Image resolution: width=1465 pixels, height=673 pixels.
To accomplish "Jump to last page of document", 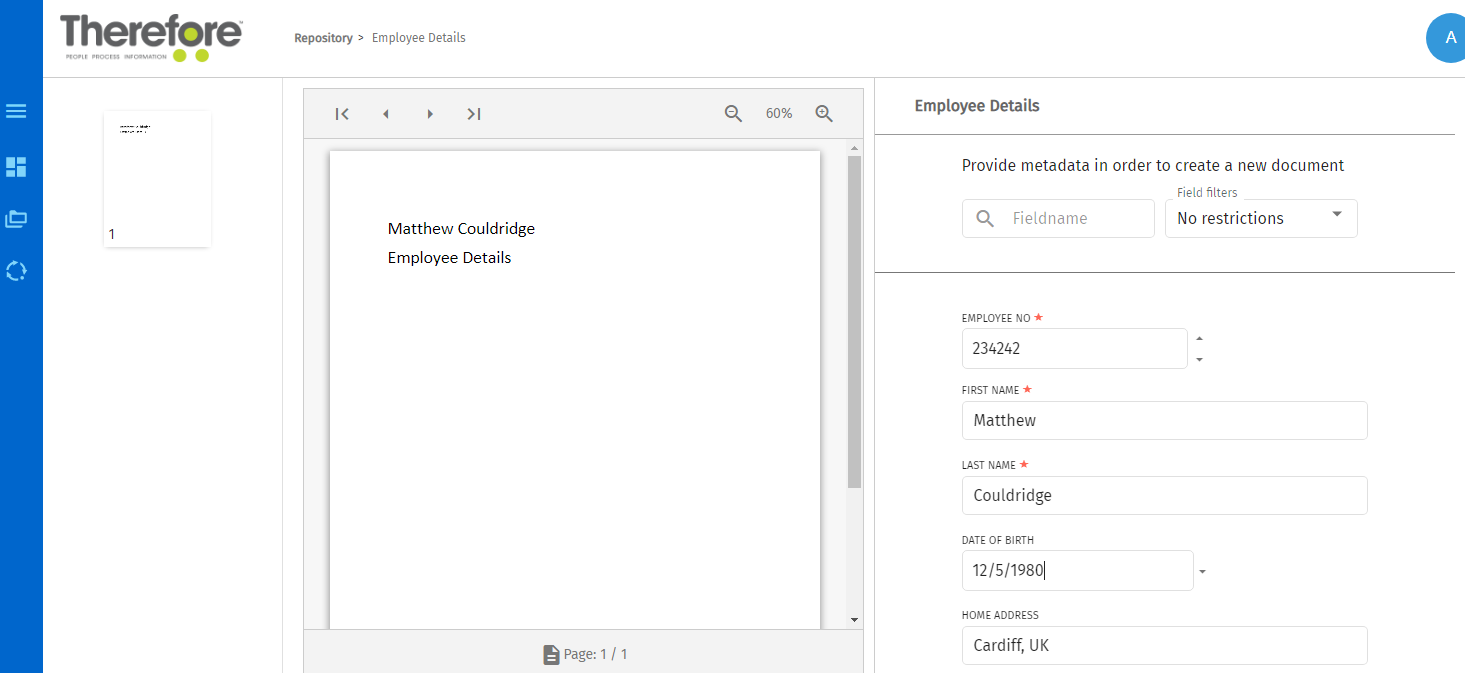I will (x=474, y=114).
